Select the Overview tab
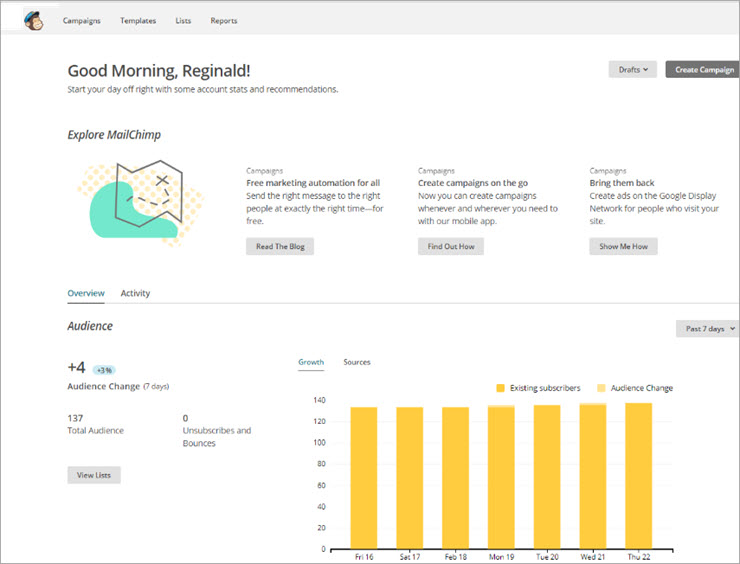 [x=86, y=293]
